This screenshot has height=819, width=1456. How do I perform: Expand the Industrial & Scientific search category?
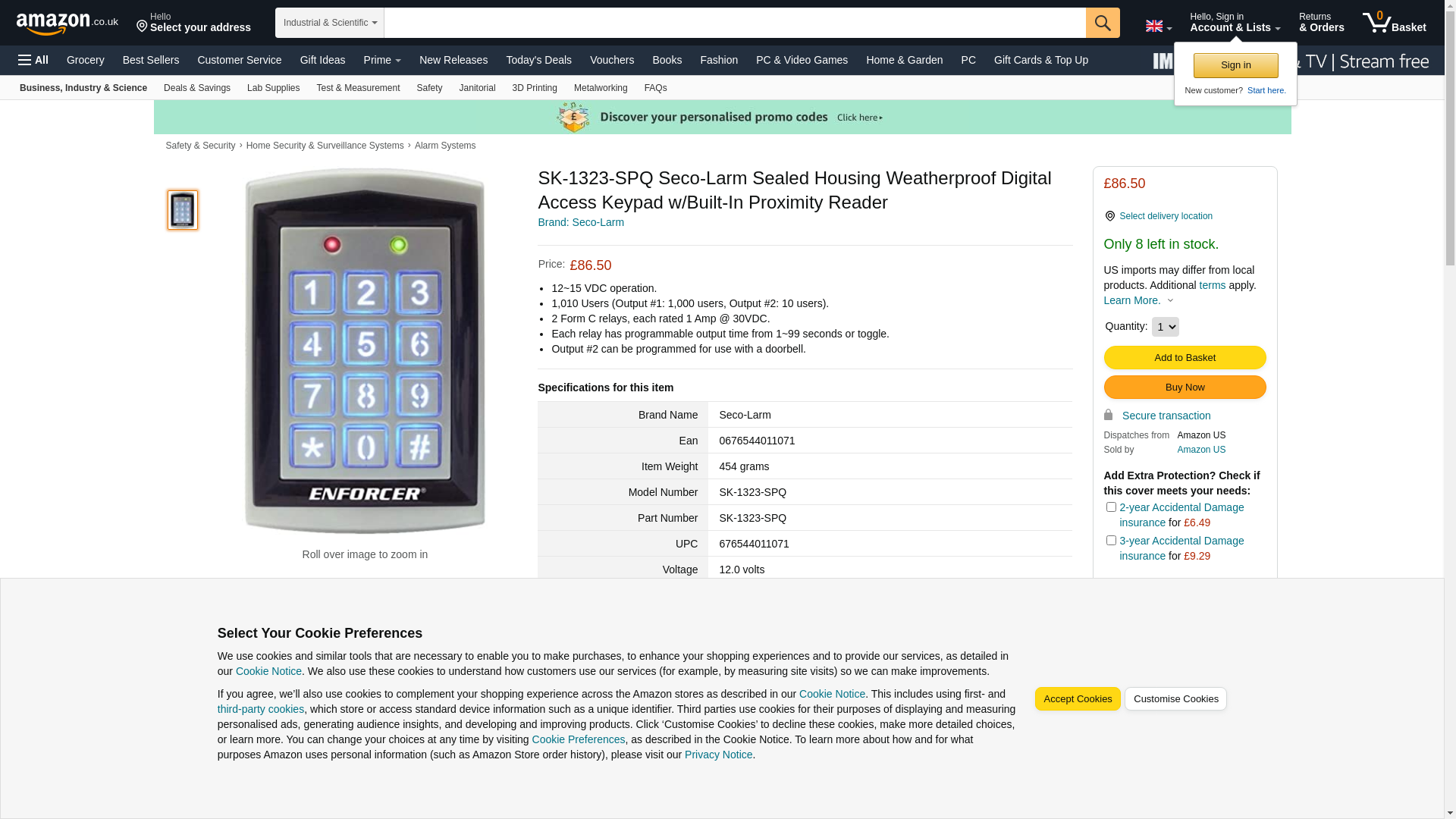[330, 23]
